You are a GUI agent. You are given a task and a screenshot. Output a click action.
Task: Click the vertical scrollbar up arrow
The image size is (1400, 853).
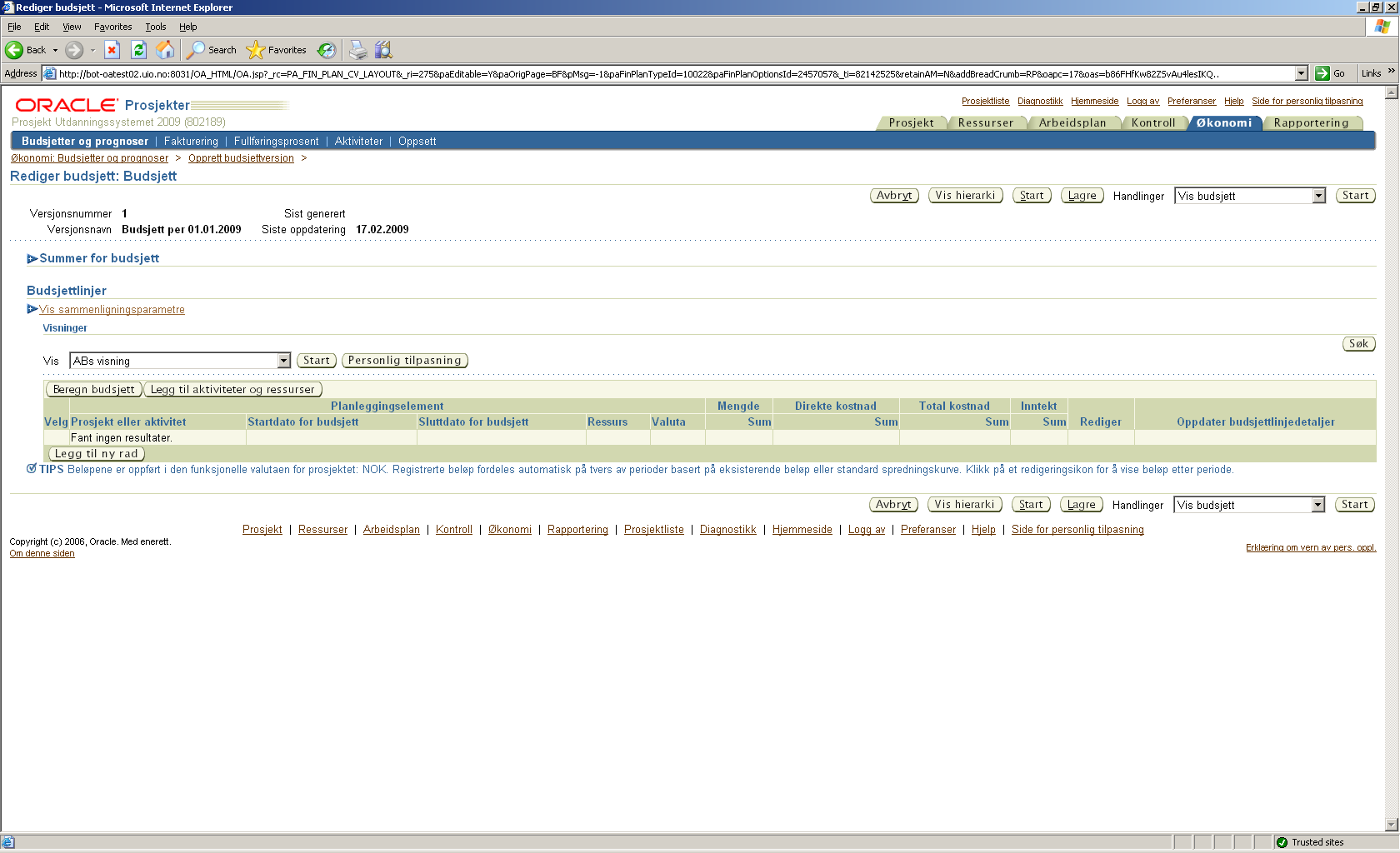1391,92
